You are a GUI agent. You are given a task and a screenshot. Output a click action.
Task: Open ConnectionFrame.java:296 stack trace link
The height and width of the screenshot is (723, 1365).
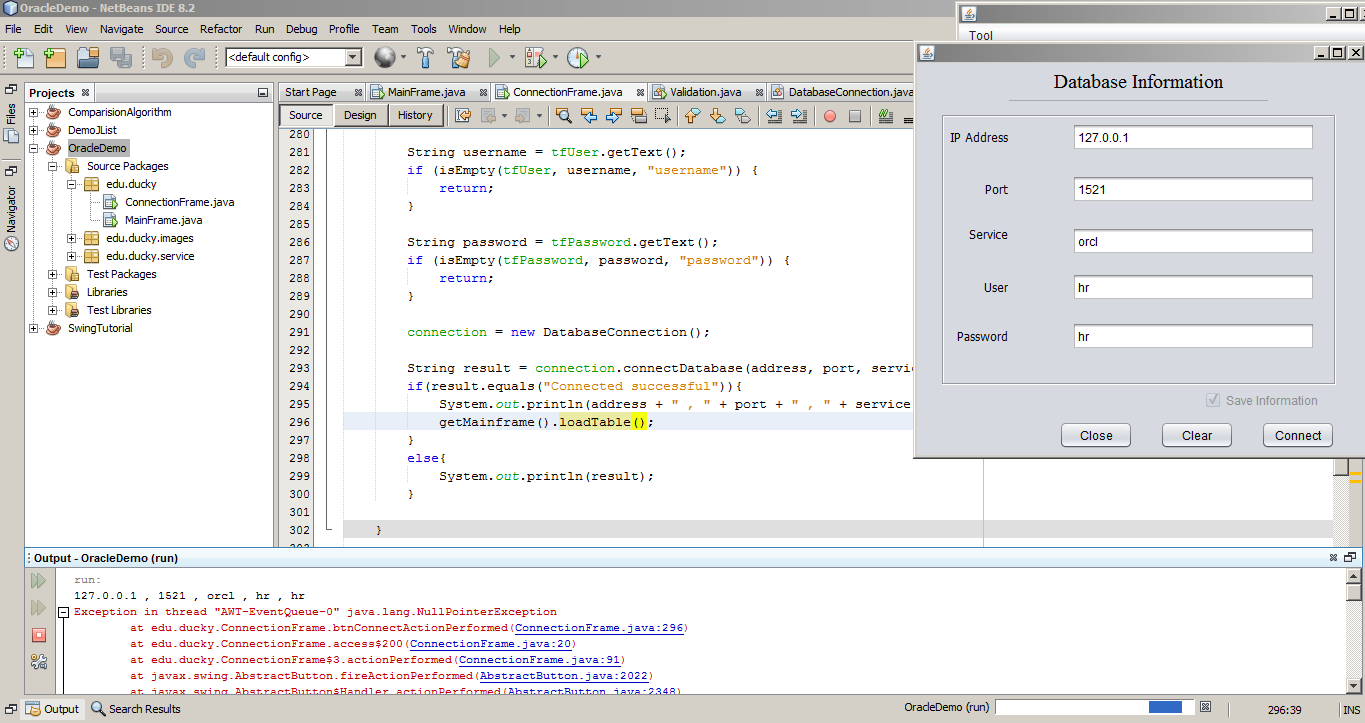(x=599, y=628)
